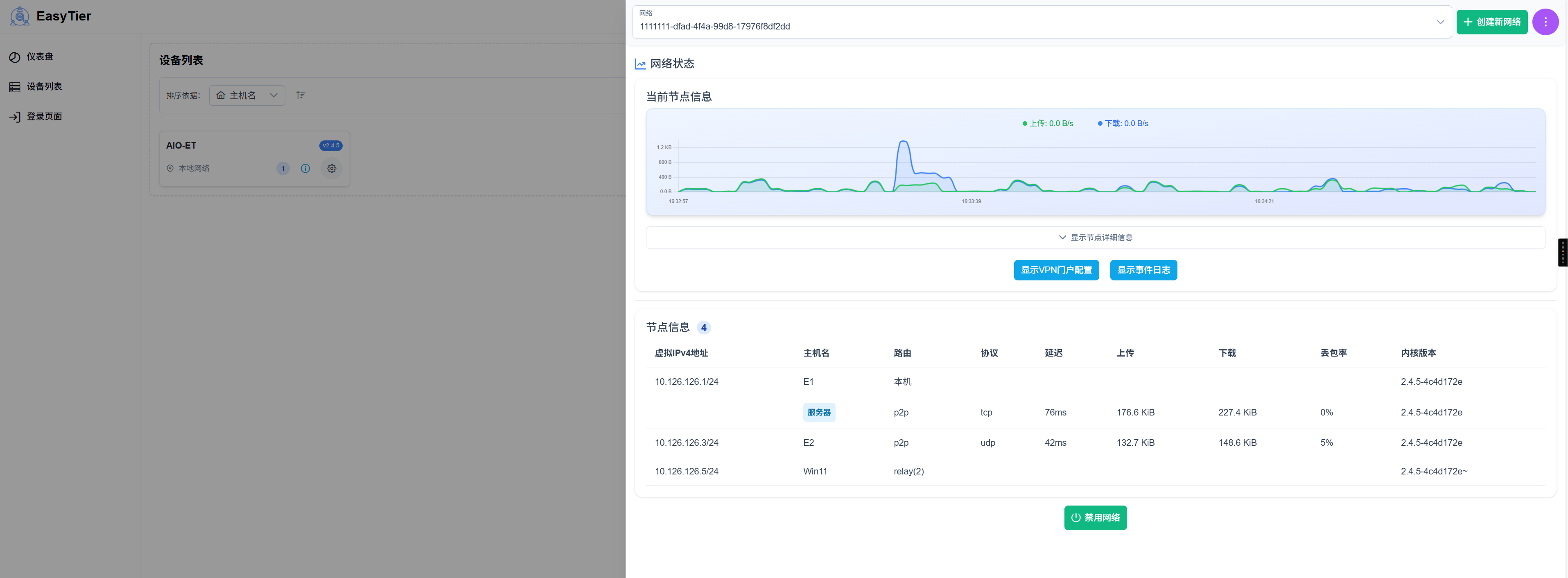The image size is (1568, 578).
Task: Disable the network via 禁用网络 button
Action: [x=1095, y=517]
